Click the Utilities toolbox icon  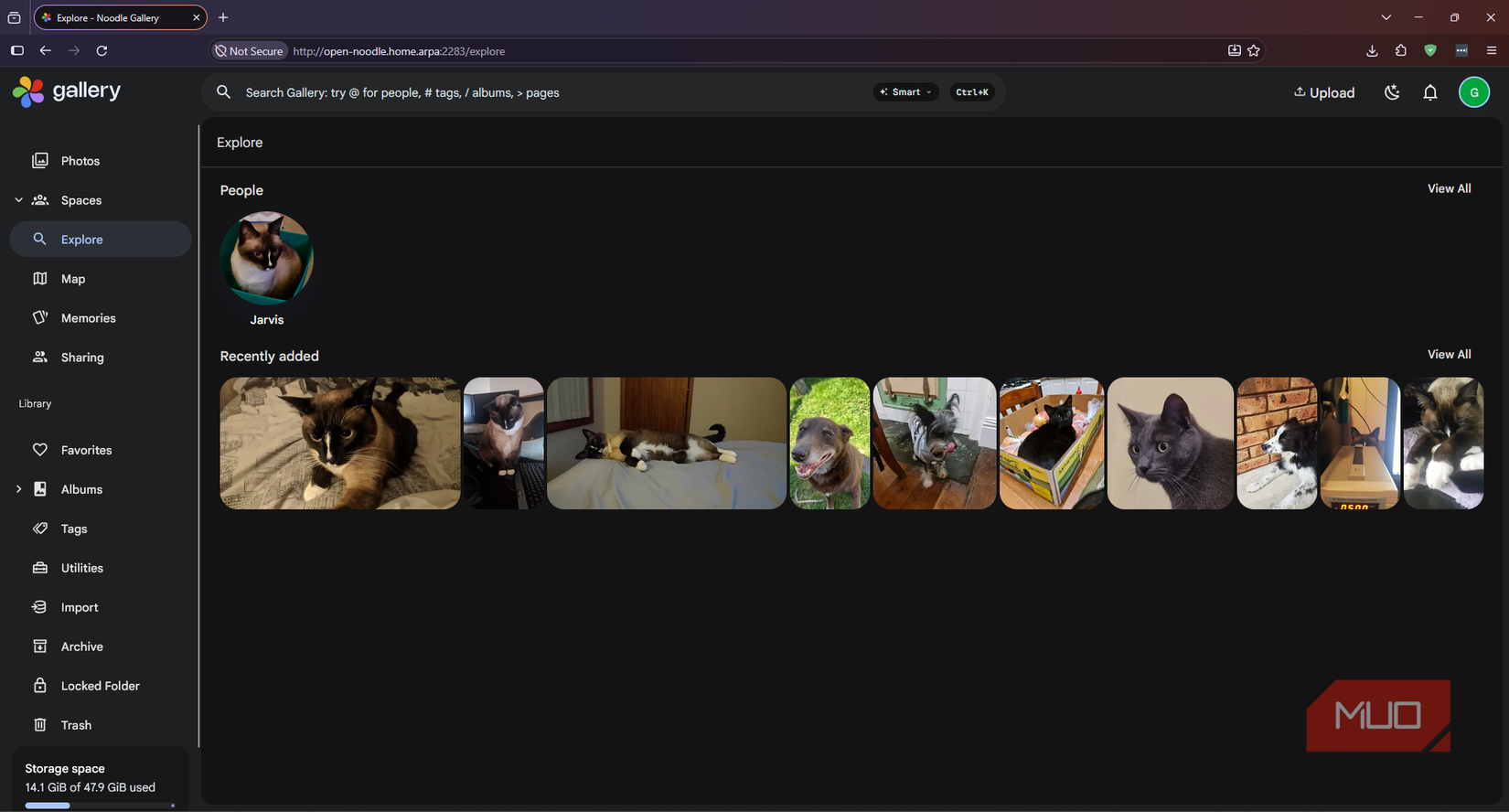(40, 568)
